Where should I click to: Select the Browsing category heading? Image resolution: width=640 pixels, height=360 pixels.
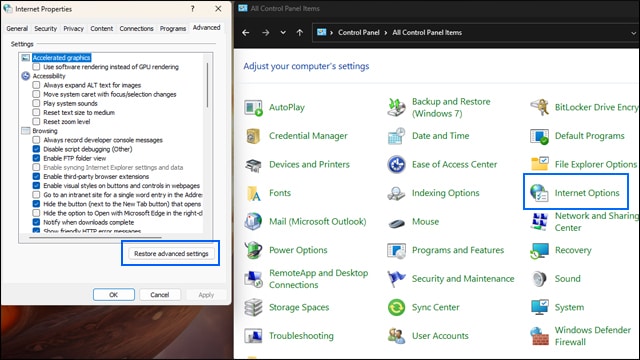coord(45,131)
